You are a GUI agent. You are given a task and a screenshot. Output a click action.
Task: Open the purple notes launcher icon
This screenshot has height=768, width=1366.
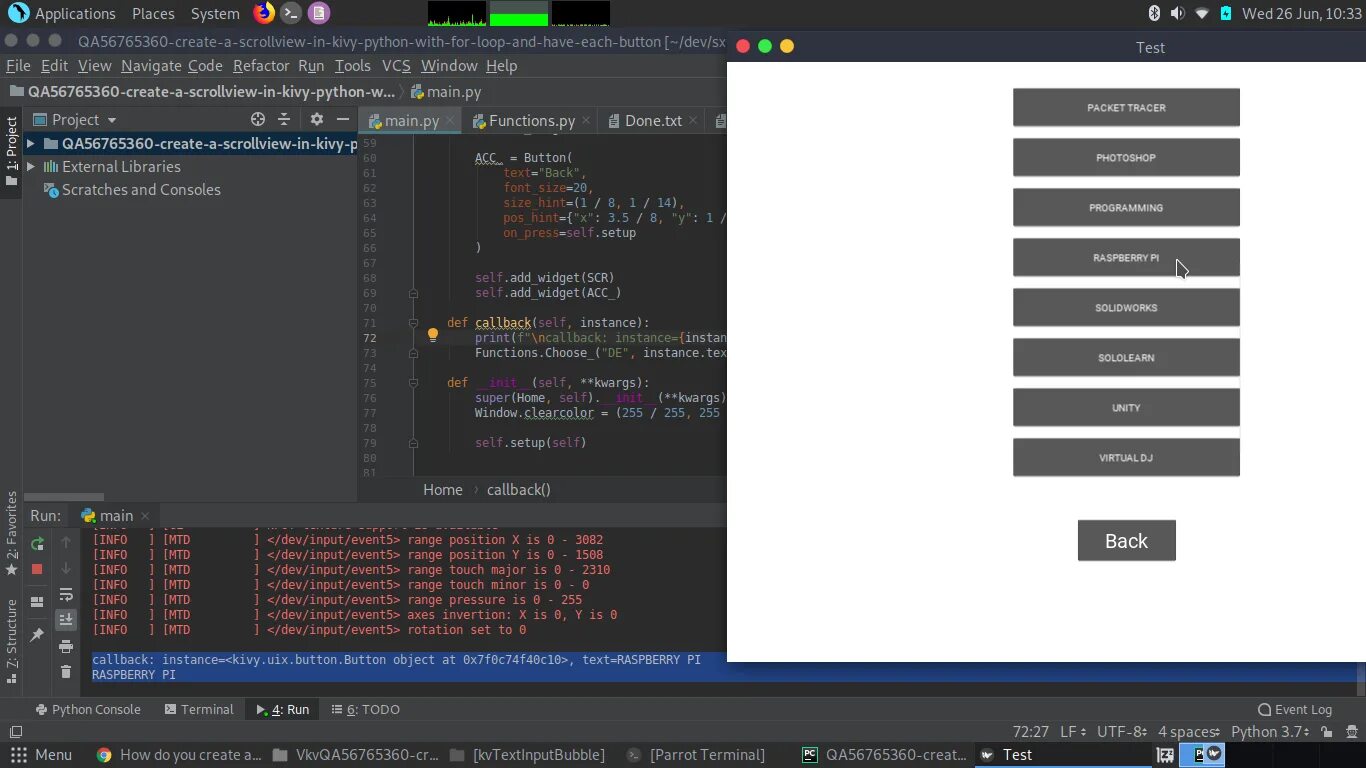point(318,13)
